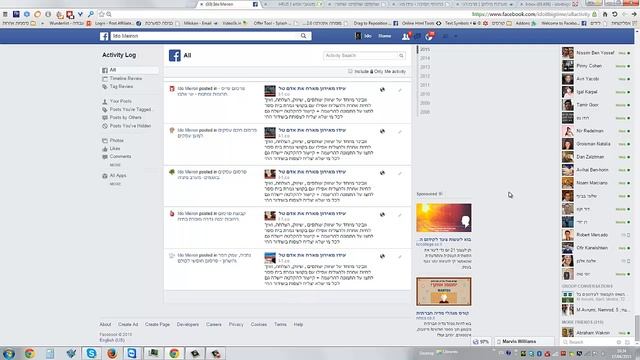This screenshot has width=640, height=360.
Task: Expand MORE under Comments in the sidebar
Action: (x=115, y=165)
